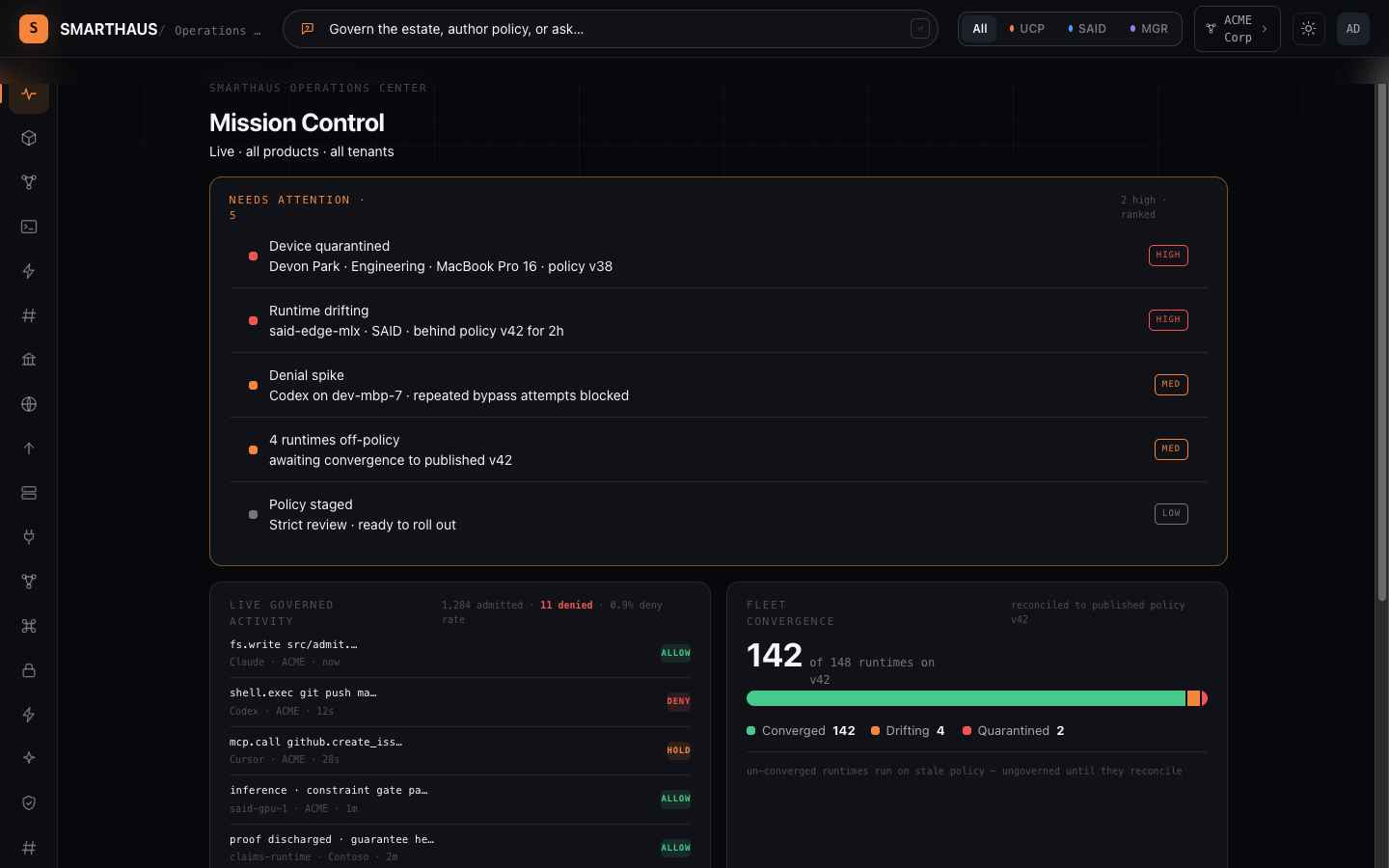Open the Policy staged alert
Image resolution: width=1389 pixels, height=868 pixels.
pyautogui.click(x=719, y=514)
